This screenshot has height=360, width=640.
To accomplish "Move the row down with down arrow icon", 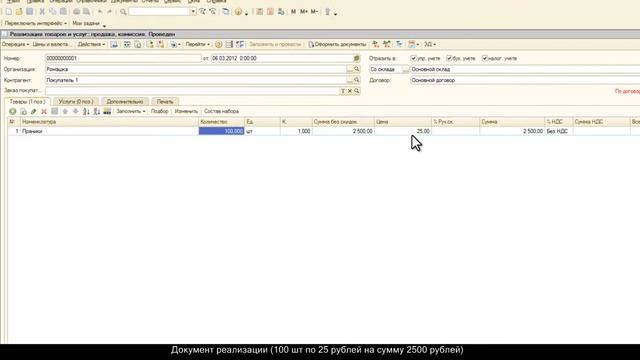I will (x=76, y=111).
